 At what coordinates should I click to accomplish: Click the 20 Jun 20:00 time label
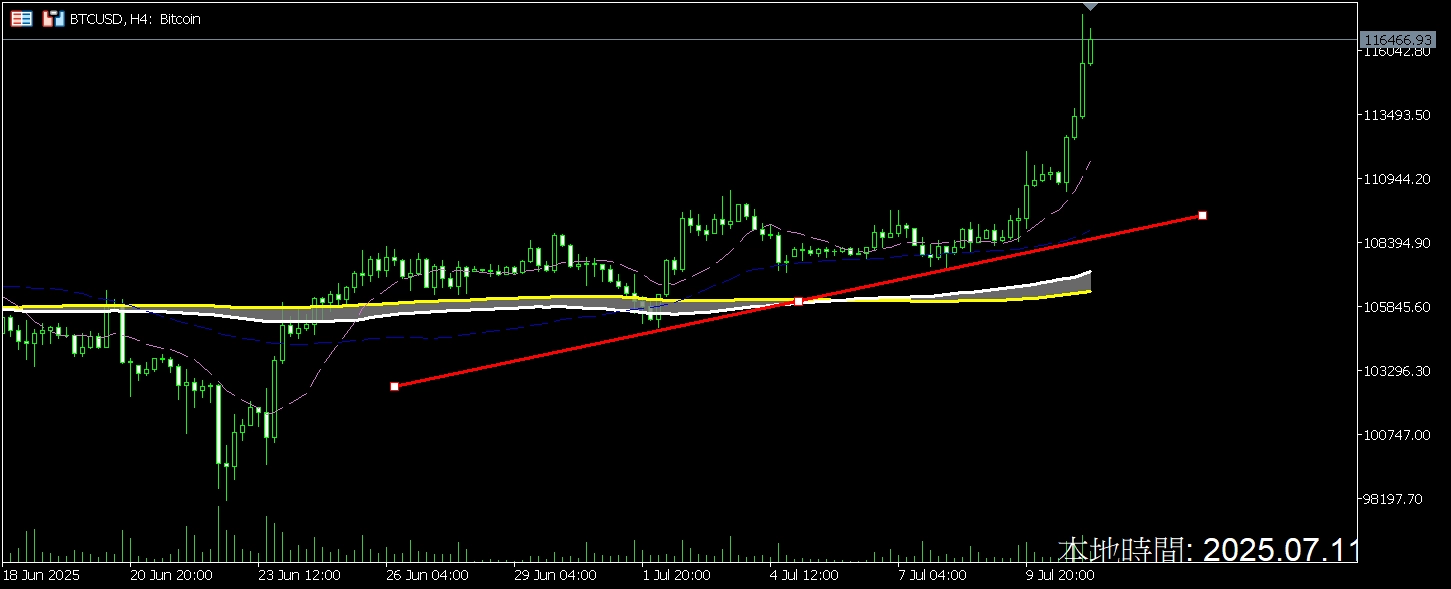click(171, 576)
